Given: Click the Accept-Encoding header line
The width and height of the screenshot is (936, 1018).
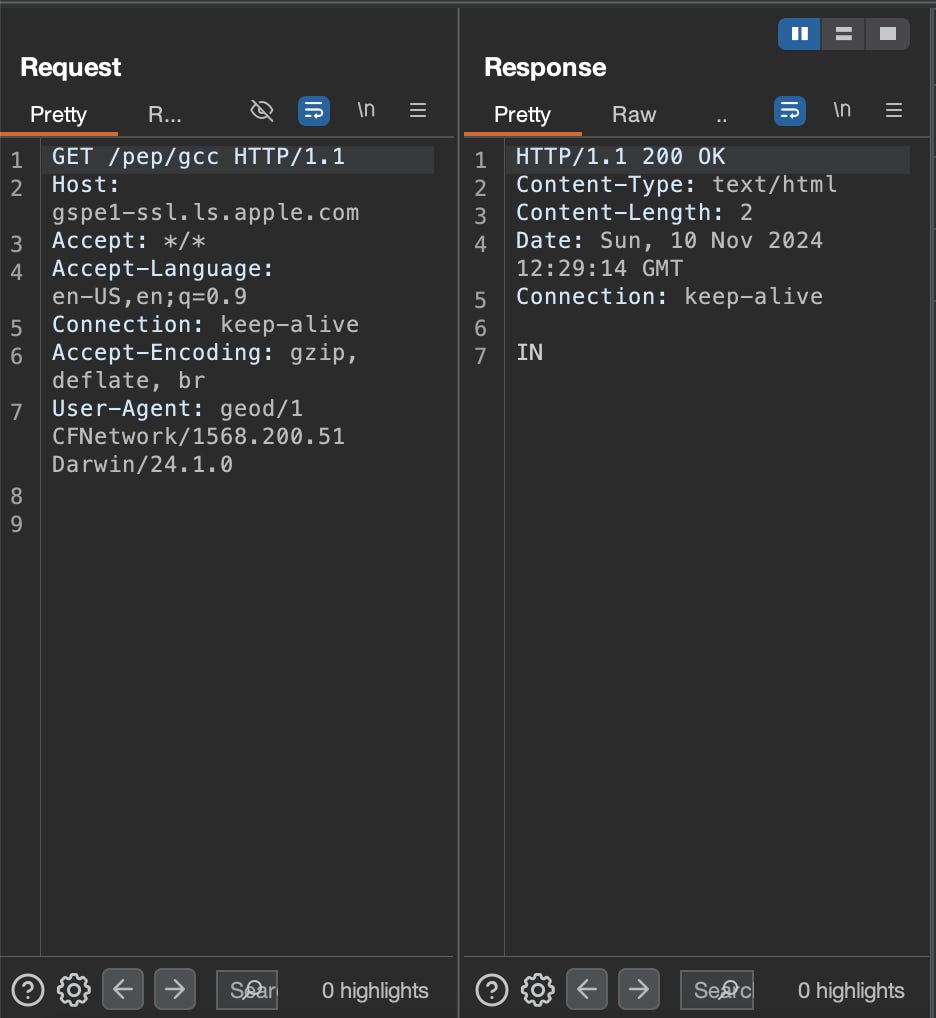Looking at the screenshot, I should point(204,353).
